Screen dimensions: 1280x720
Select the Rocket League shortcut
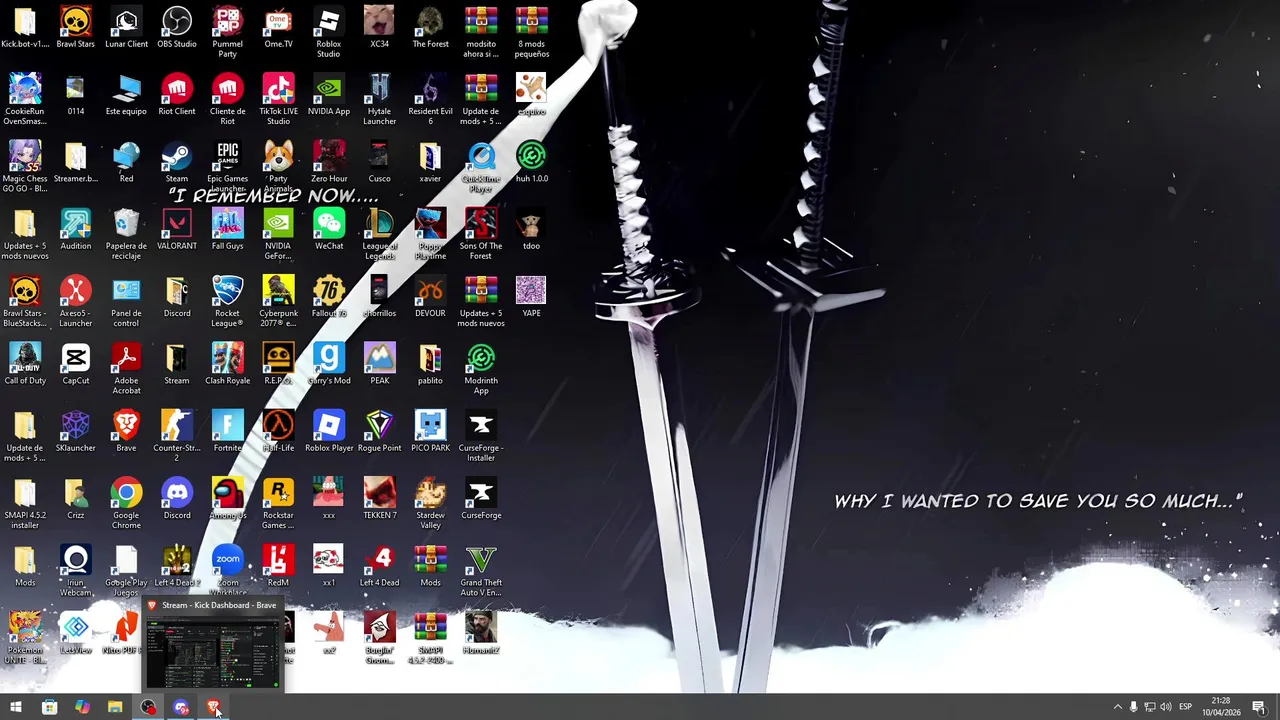pyautogui.click(x=227, y=300)
